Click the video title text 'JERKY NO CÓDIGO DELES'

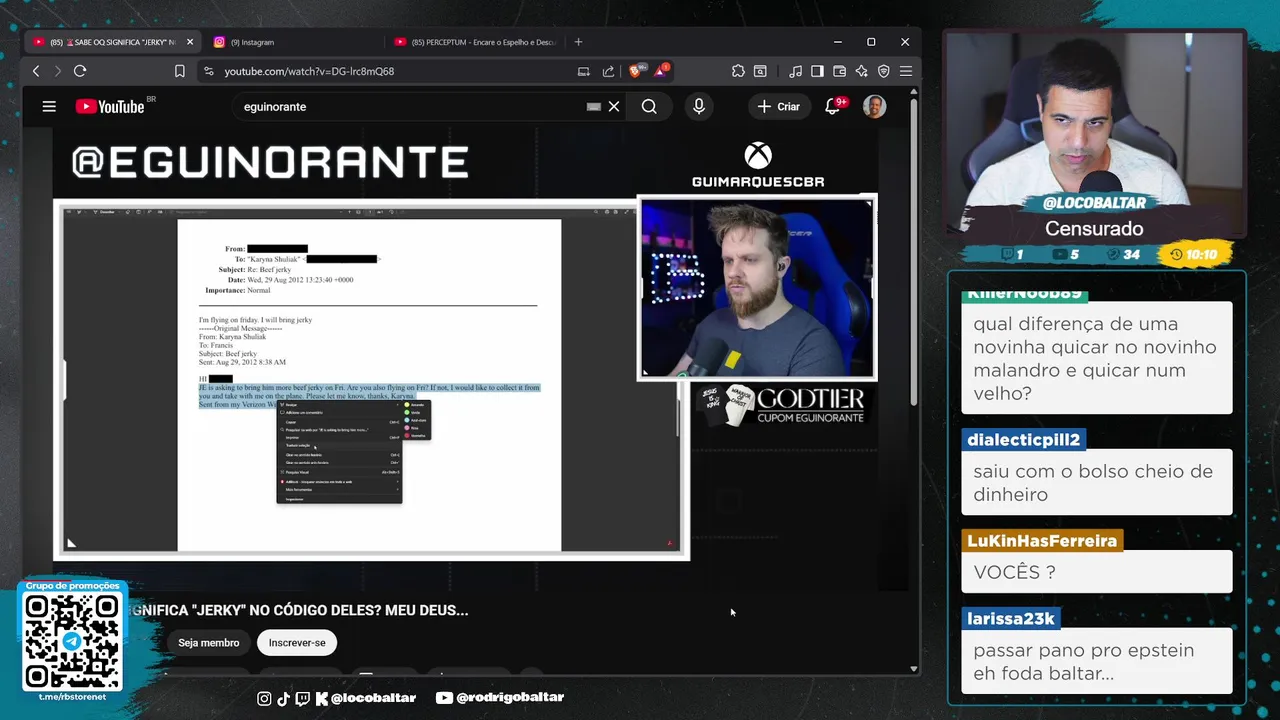[300, 610]
